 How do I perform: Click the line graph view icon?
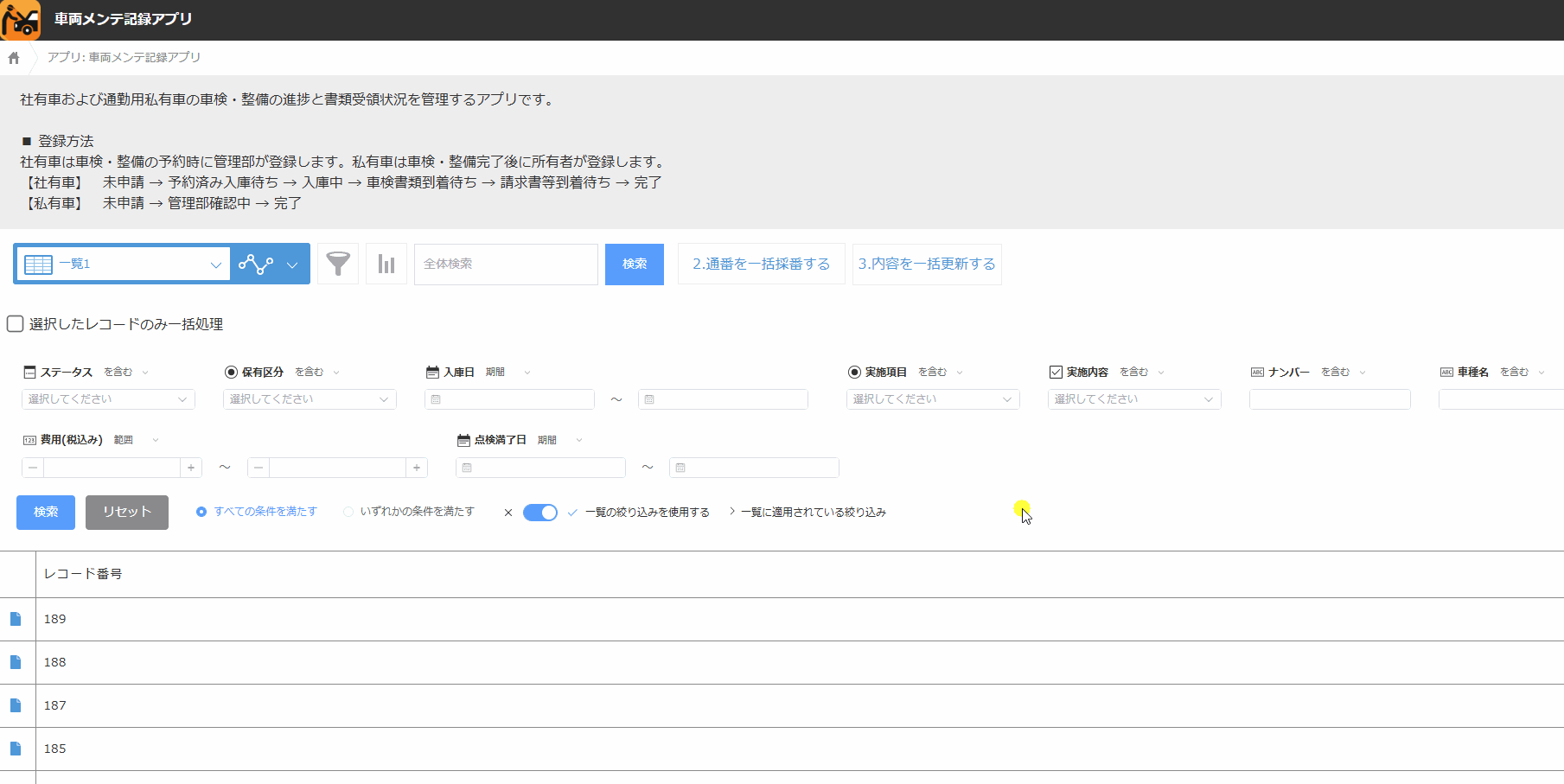(x=256, y=265)
